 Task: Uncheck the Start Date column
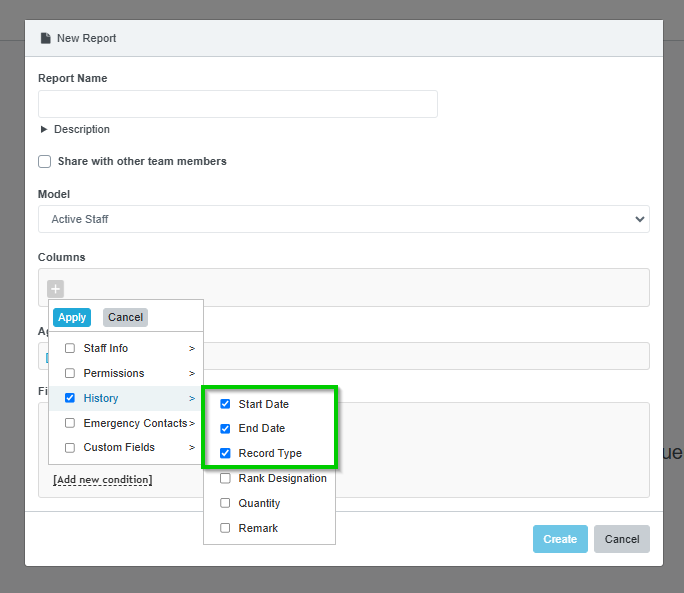coord(225,404)
